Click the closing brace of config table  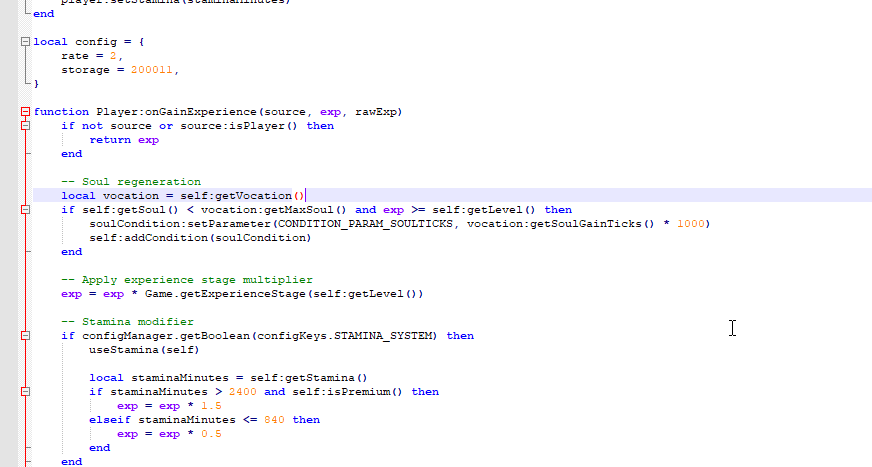pyautogui.click(x=36, y=84)
